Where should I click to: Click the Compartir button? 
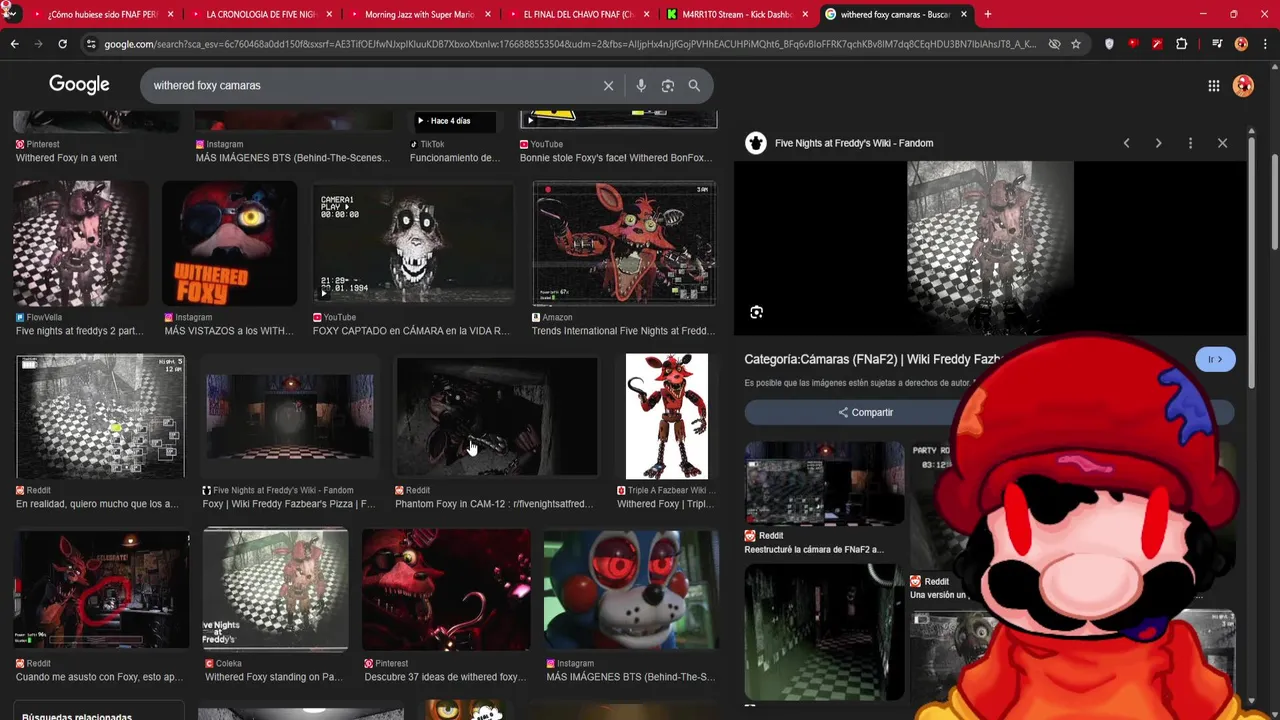coord(866,412)
